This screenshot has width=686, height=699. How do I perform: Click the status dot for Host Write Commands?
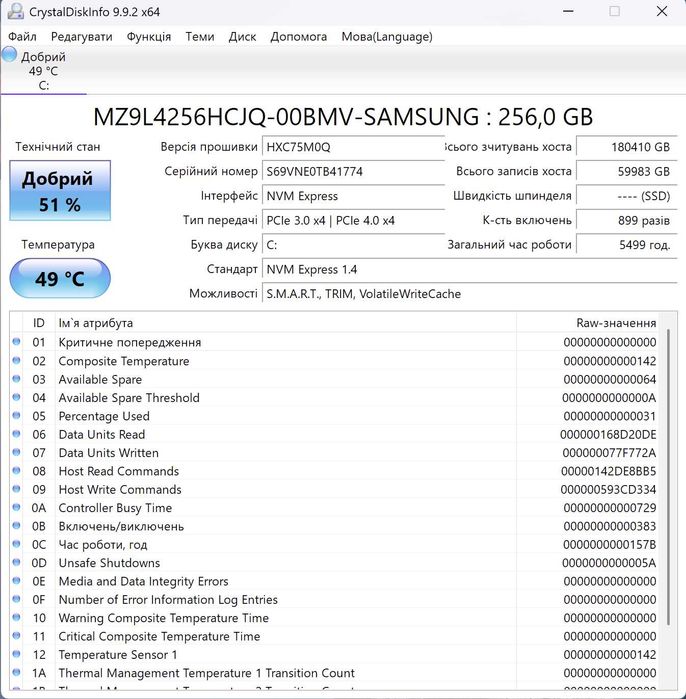click(x=16, y=489)
